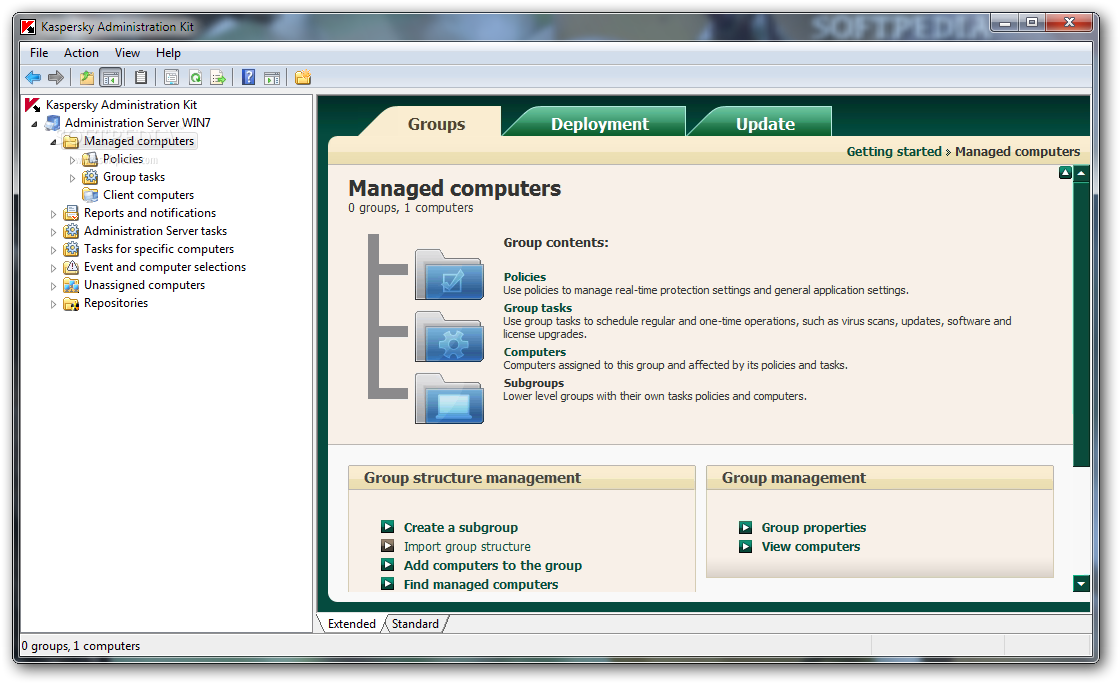Image resolution: width=1120 pixels, height=684 pixels.
Task: Expand Administration Server tasks node
Action: click(53, 232)
